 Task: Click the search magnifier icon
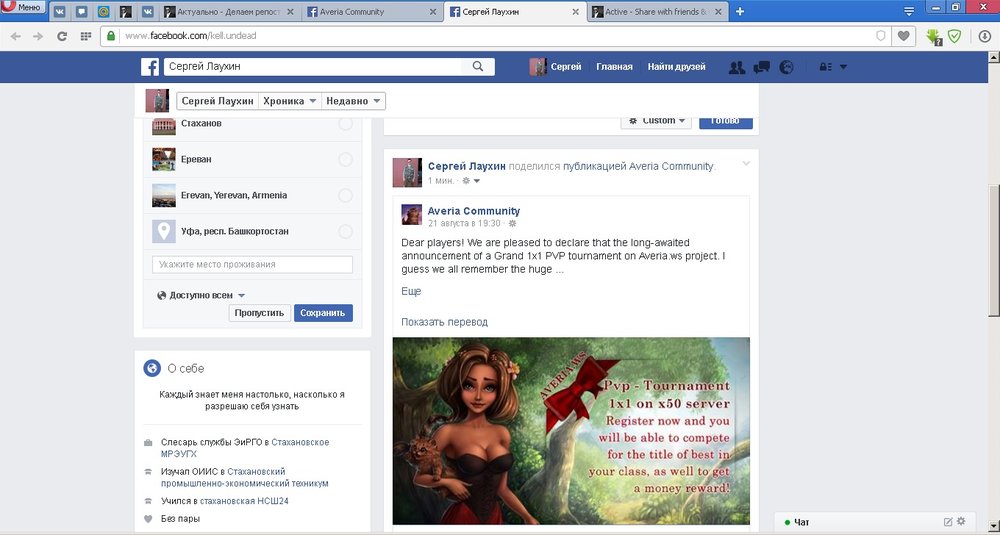(x=478, y=67)
